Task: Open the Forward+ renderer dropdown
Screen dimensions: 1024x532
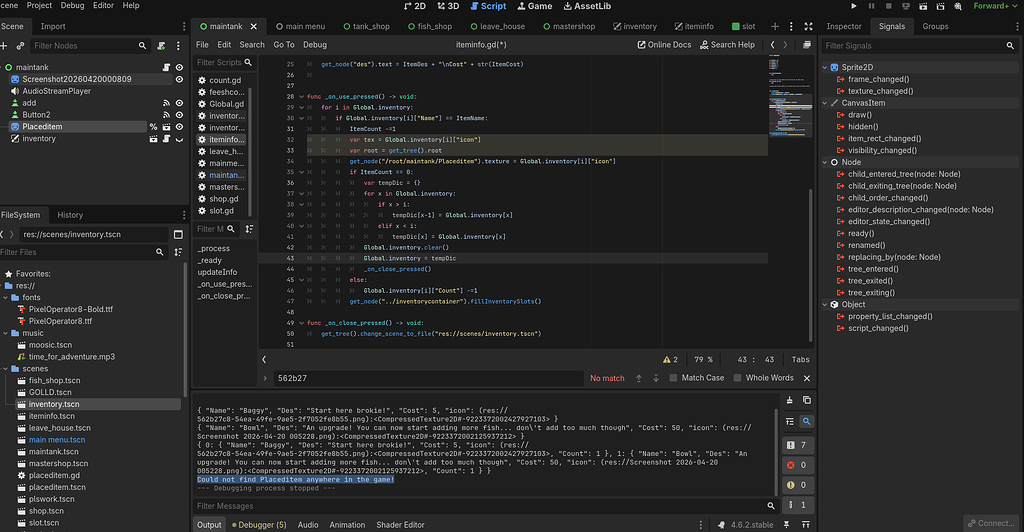Action: coord(993,6)
